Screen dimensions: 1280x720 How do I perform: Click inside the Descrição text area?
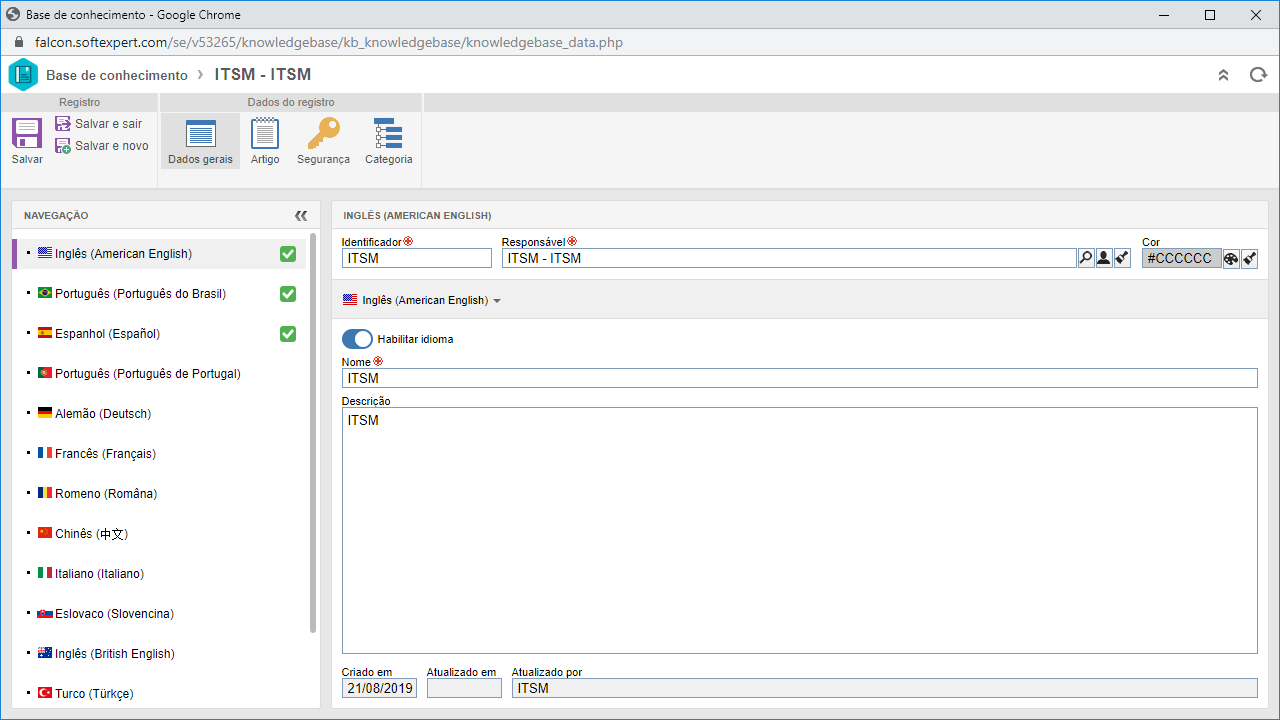point(799,530)
